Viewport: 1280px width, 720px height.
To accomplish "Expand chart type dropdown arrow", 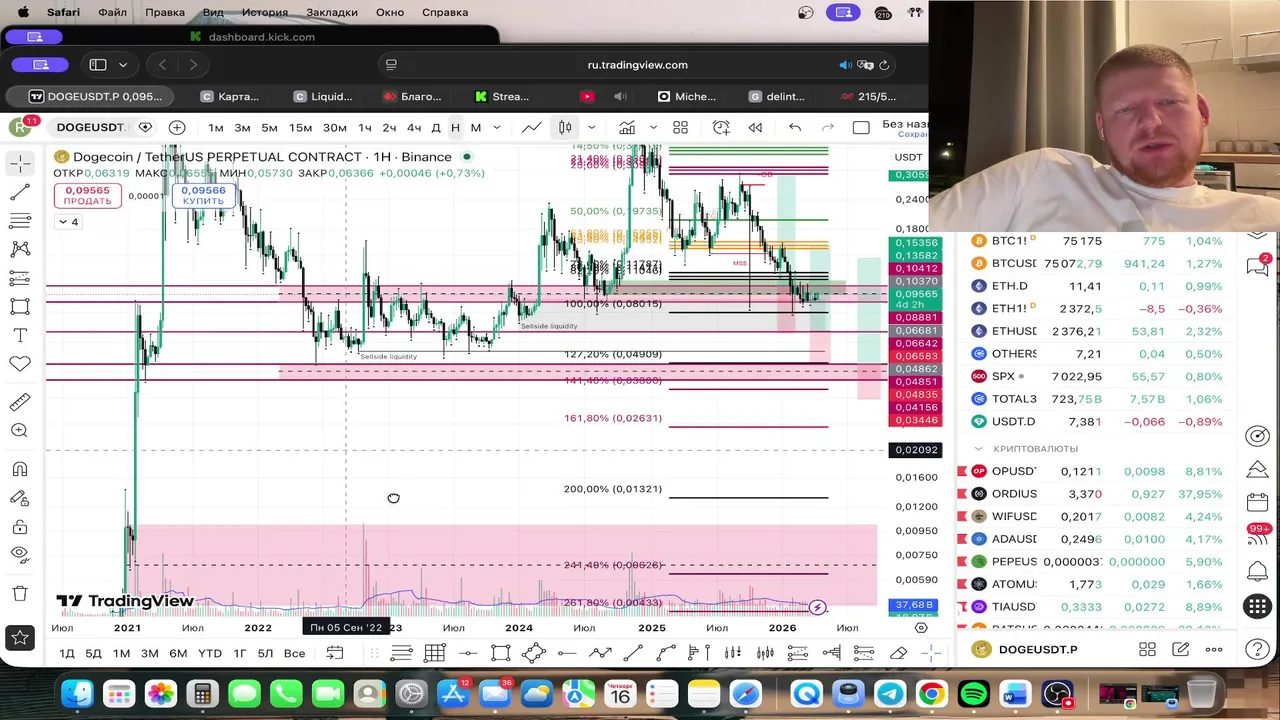I will 592,127.
